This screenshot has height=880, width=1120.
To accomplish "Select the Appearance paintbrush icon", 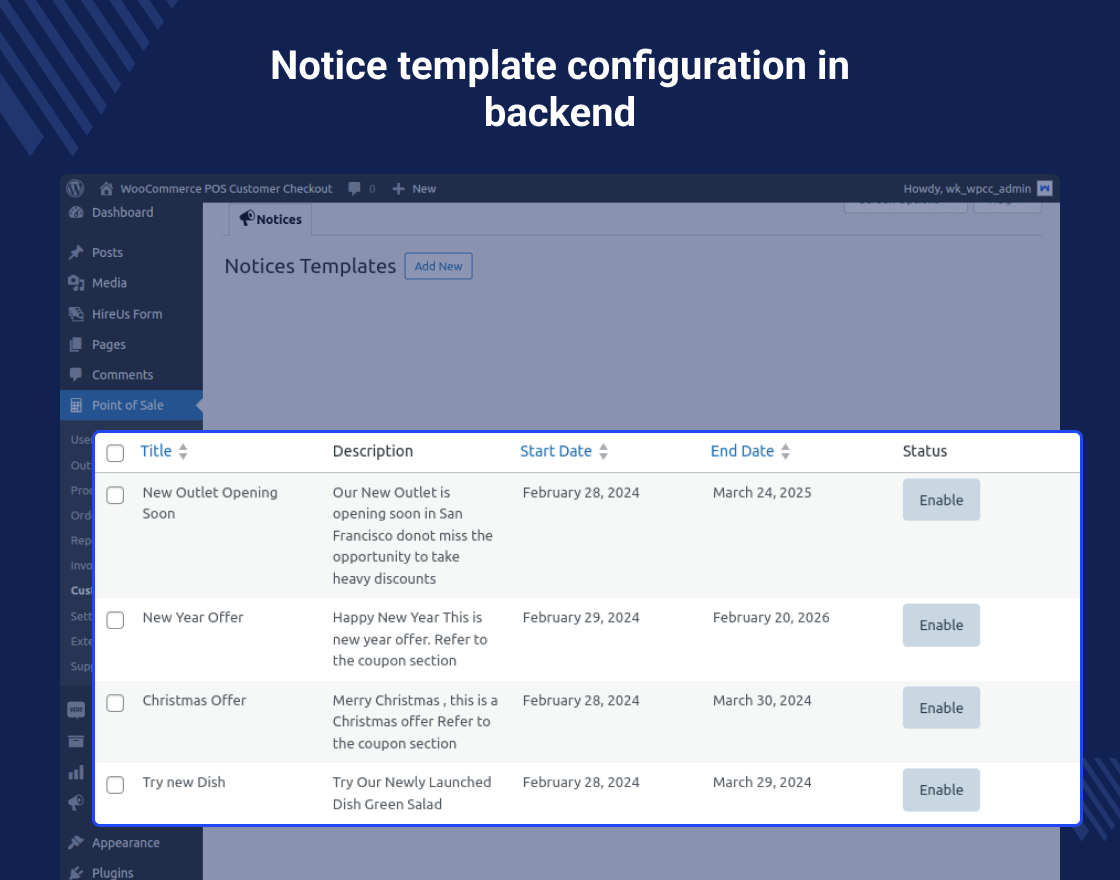I will [76, 842].
